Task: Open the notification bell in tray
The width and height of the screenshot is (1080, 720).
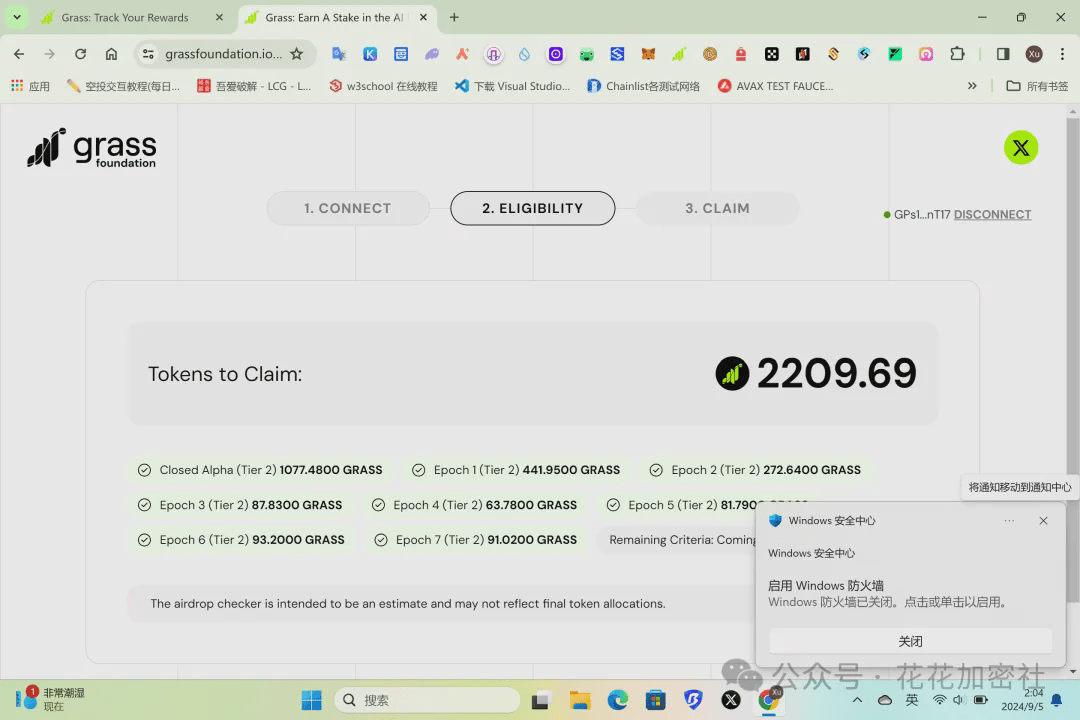Action: pos(1056,700)
